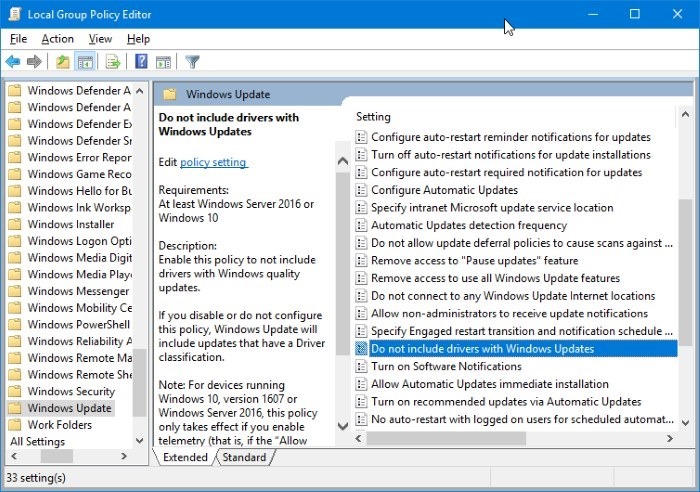Image resolution: width=700 pixels, height=492 pixels.
Task: Click description pane scroll down arrow
Action: click(x=343, y=426)
